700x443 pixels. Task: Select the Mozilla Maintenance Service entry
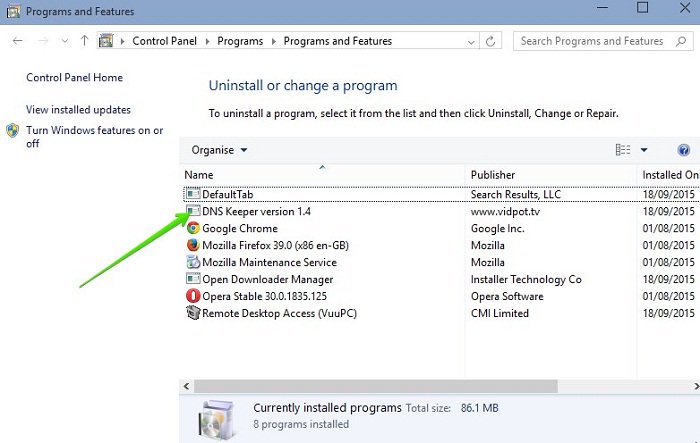(x=269, y=262)
